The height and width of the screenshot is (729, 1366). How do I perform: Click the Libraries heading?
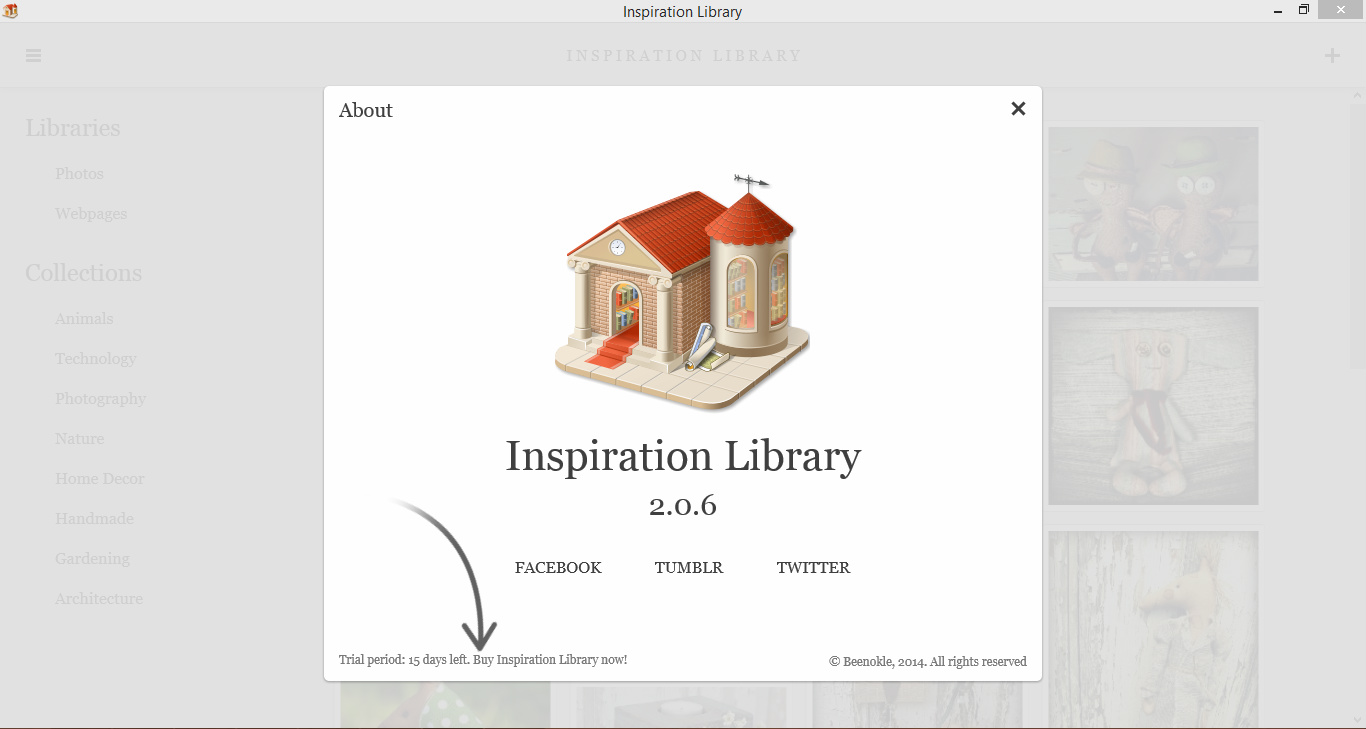72,128
